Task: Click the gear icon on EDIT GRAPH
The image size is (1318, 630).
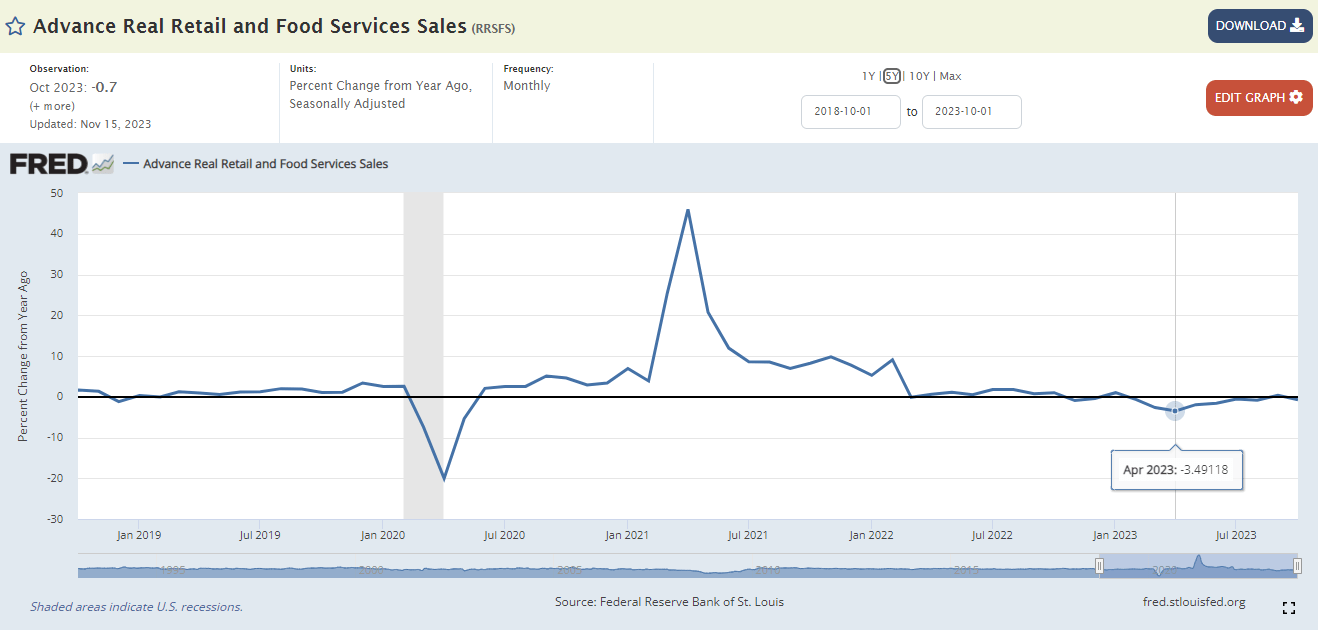Action: (x=1297, y=97)
